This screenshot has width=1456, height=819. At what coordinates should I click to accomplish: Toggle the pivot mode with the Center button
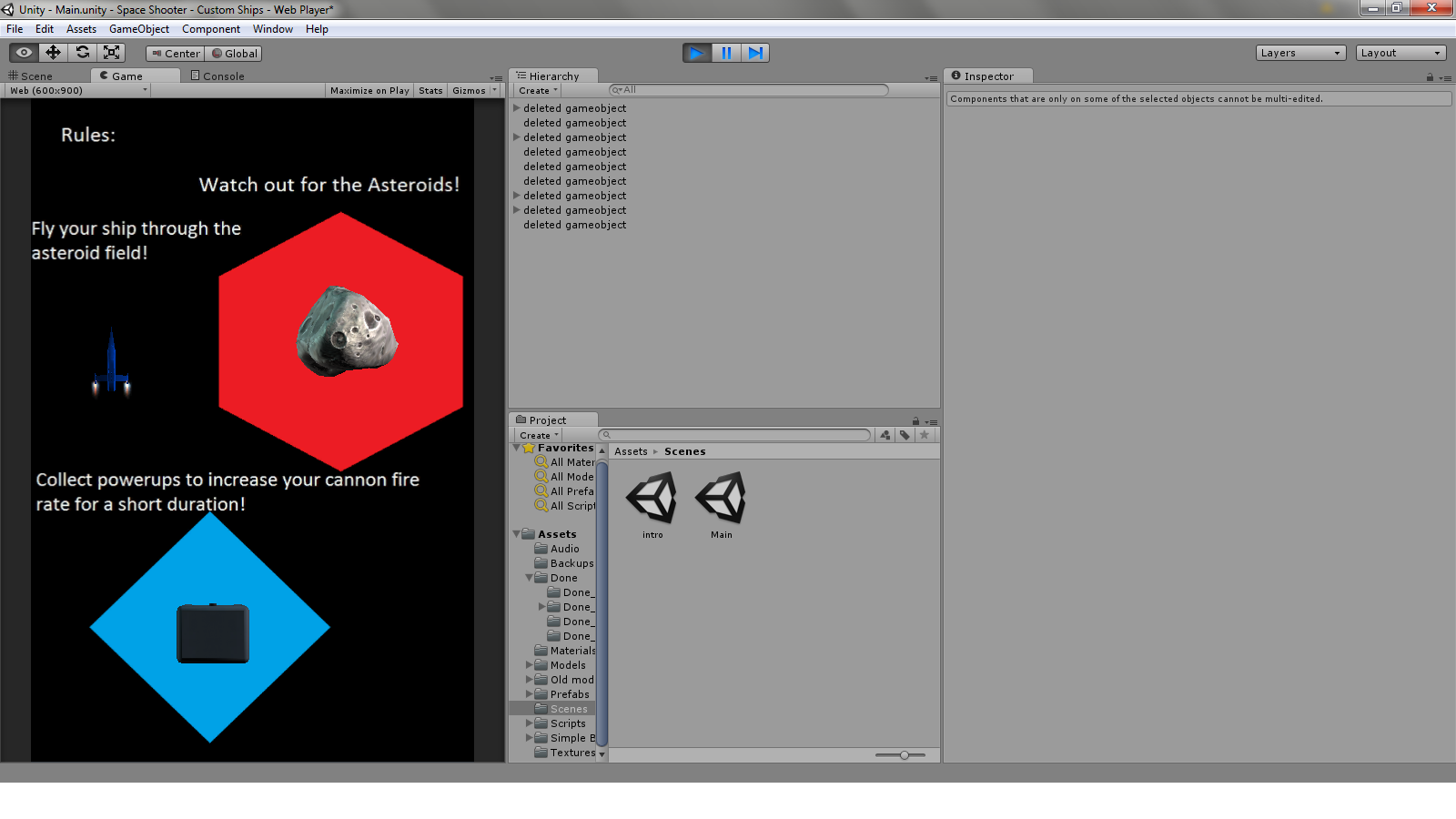pyautogui.click(x=174, y=53)
